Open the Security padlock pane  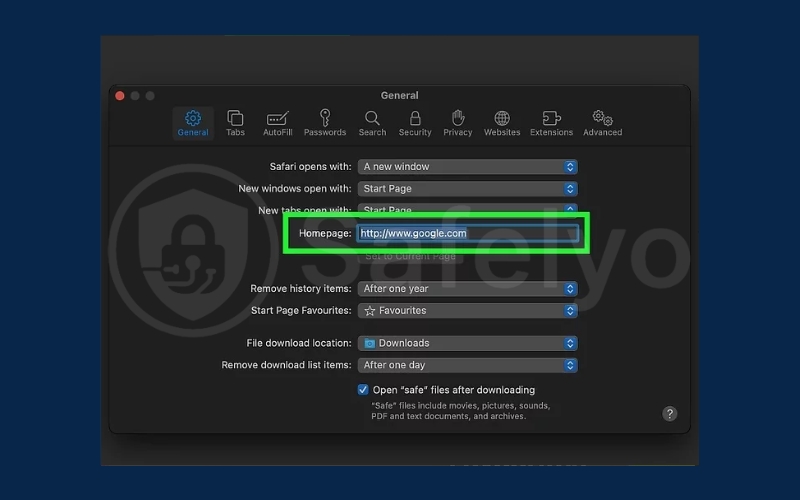(x=415, y=123)
